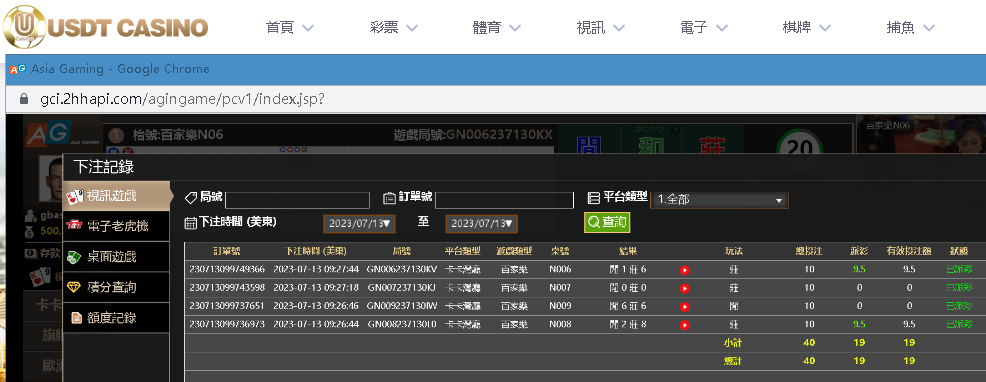Open the 彩票 menu
Viewport: 986px width, 382px height.
394,28
